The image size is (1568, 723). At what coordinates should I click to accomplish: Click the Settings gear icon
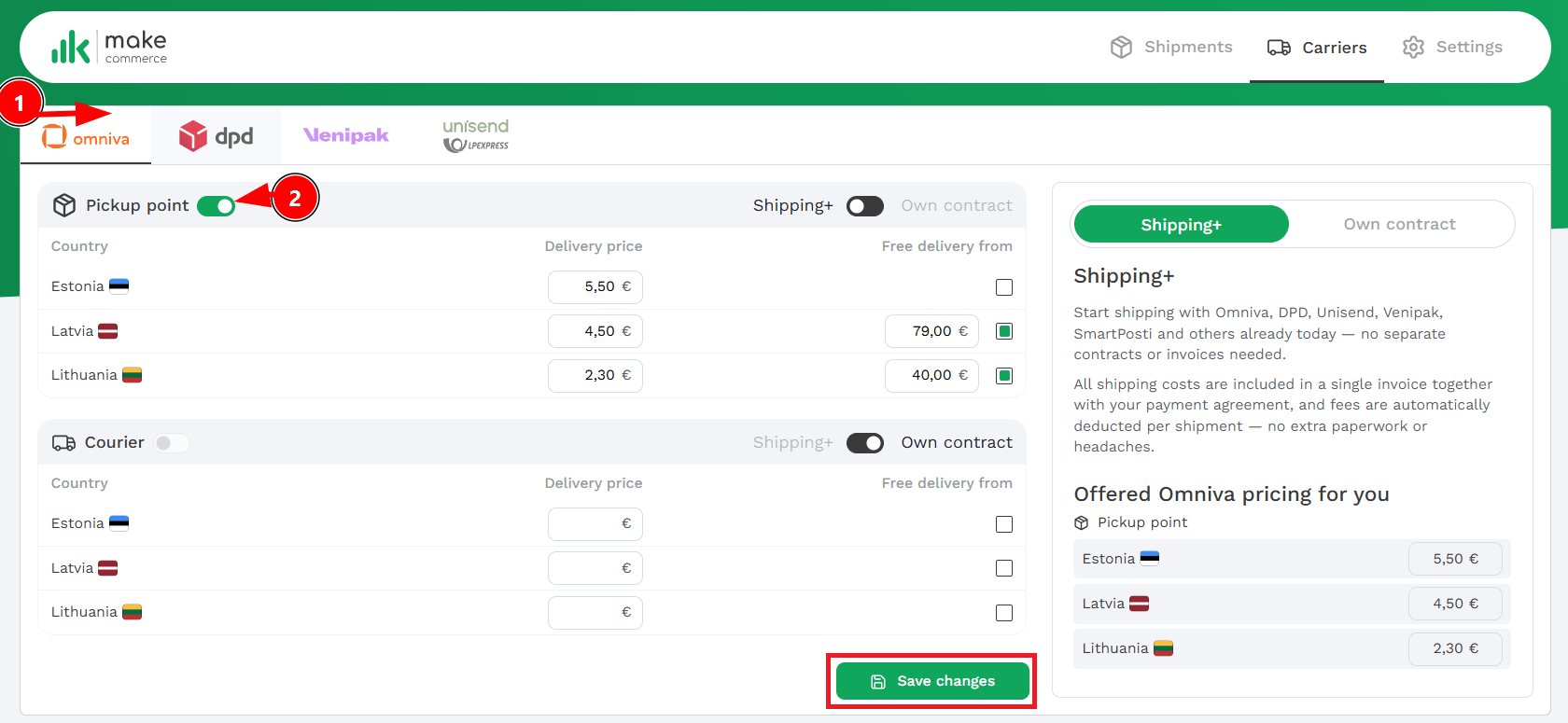[x=1413, y=48]
